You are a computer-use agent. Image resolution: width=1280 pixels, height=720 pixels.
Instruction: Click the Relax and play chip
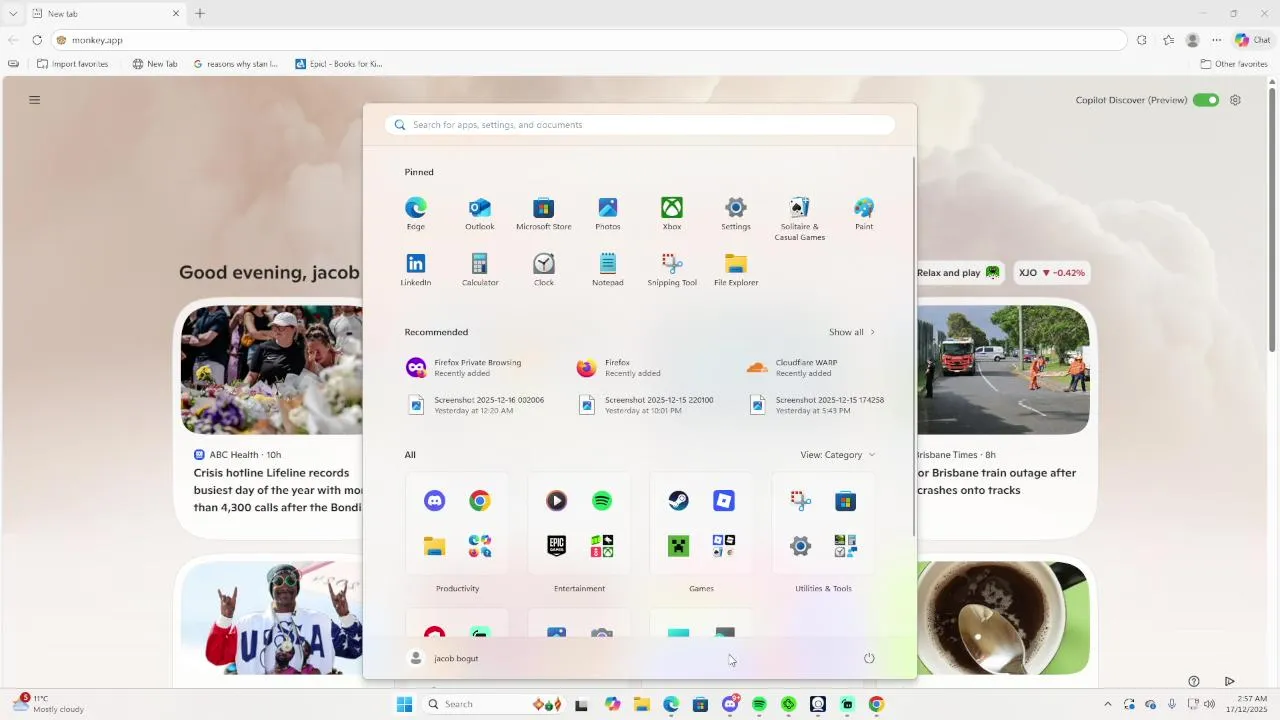coord(958,273)
